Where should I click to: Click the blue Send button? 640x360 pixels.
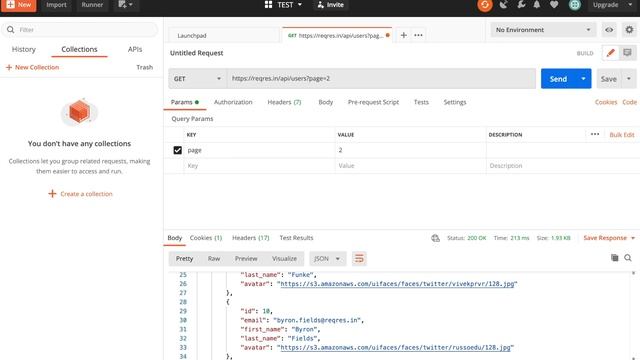[x=558, y=78]
